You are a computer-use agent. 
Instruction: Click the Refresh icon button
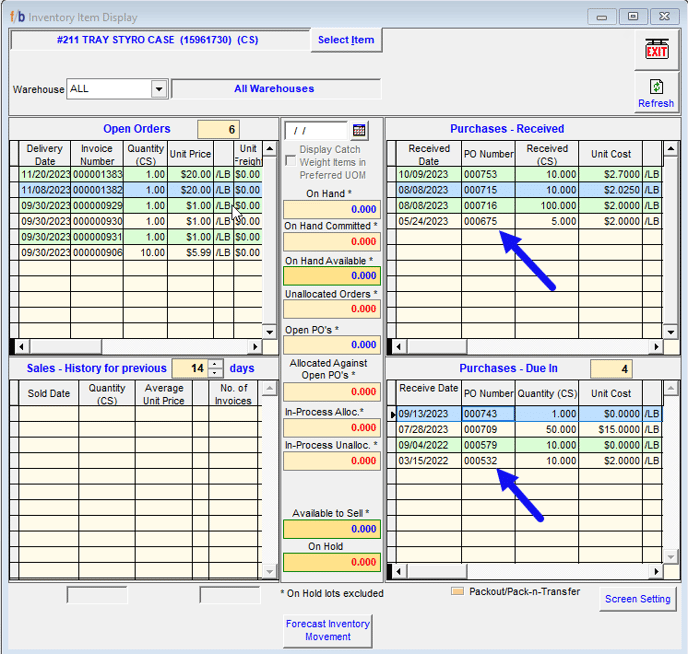(656, 93)
